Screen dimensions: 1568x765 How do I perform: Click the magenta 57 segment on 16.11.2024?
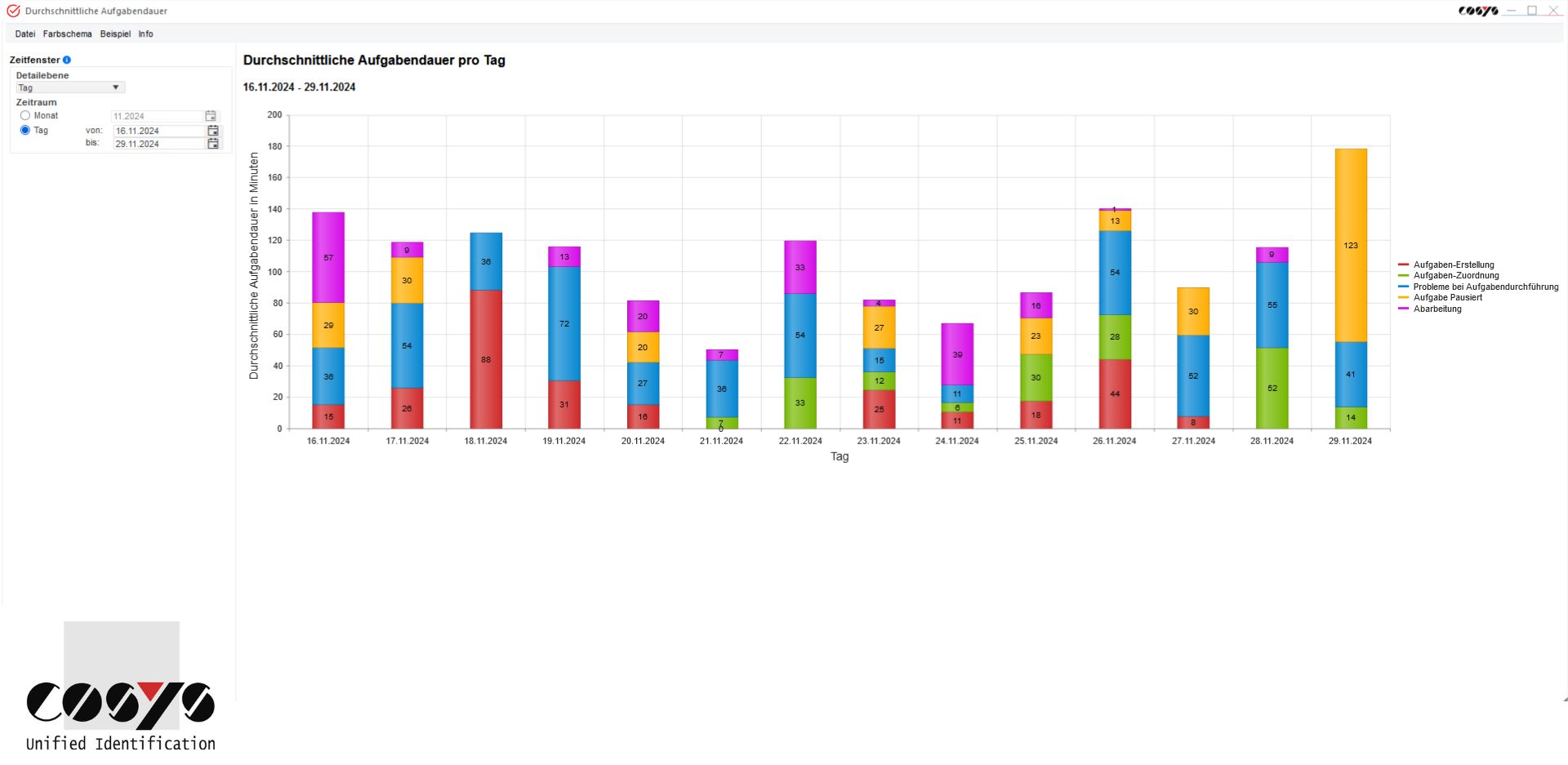(328, 257)
